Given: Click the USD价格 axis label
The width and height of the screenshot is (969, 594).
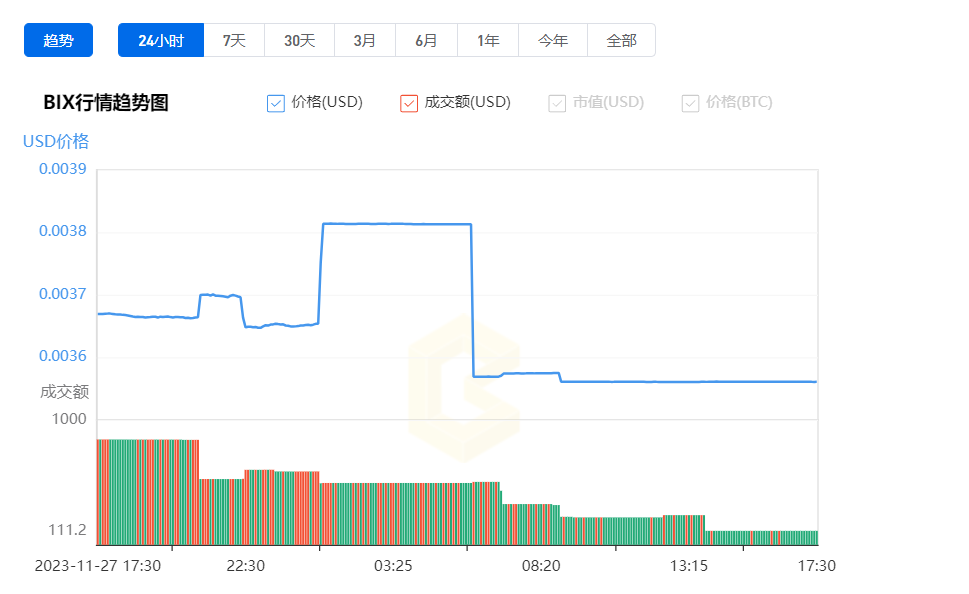Looking at the screenshot, I should coord(55,141).
